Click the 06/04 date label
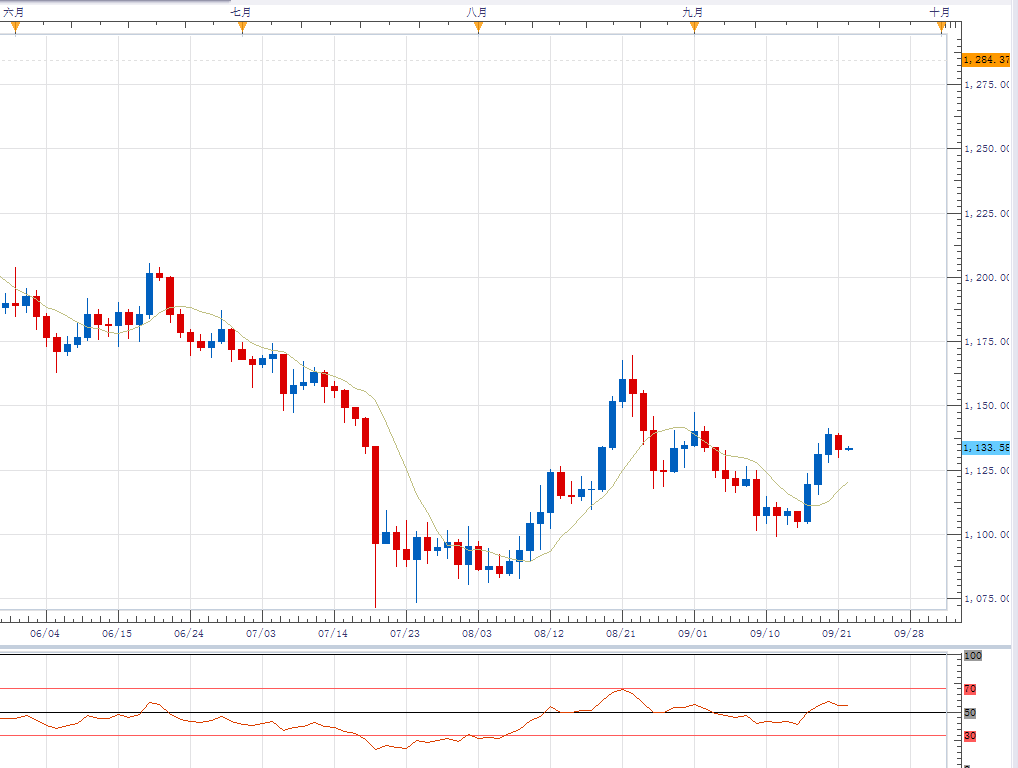Image resolution: width=1018 pixels, height=768 pixels. [45, 633]
